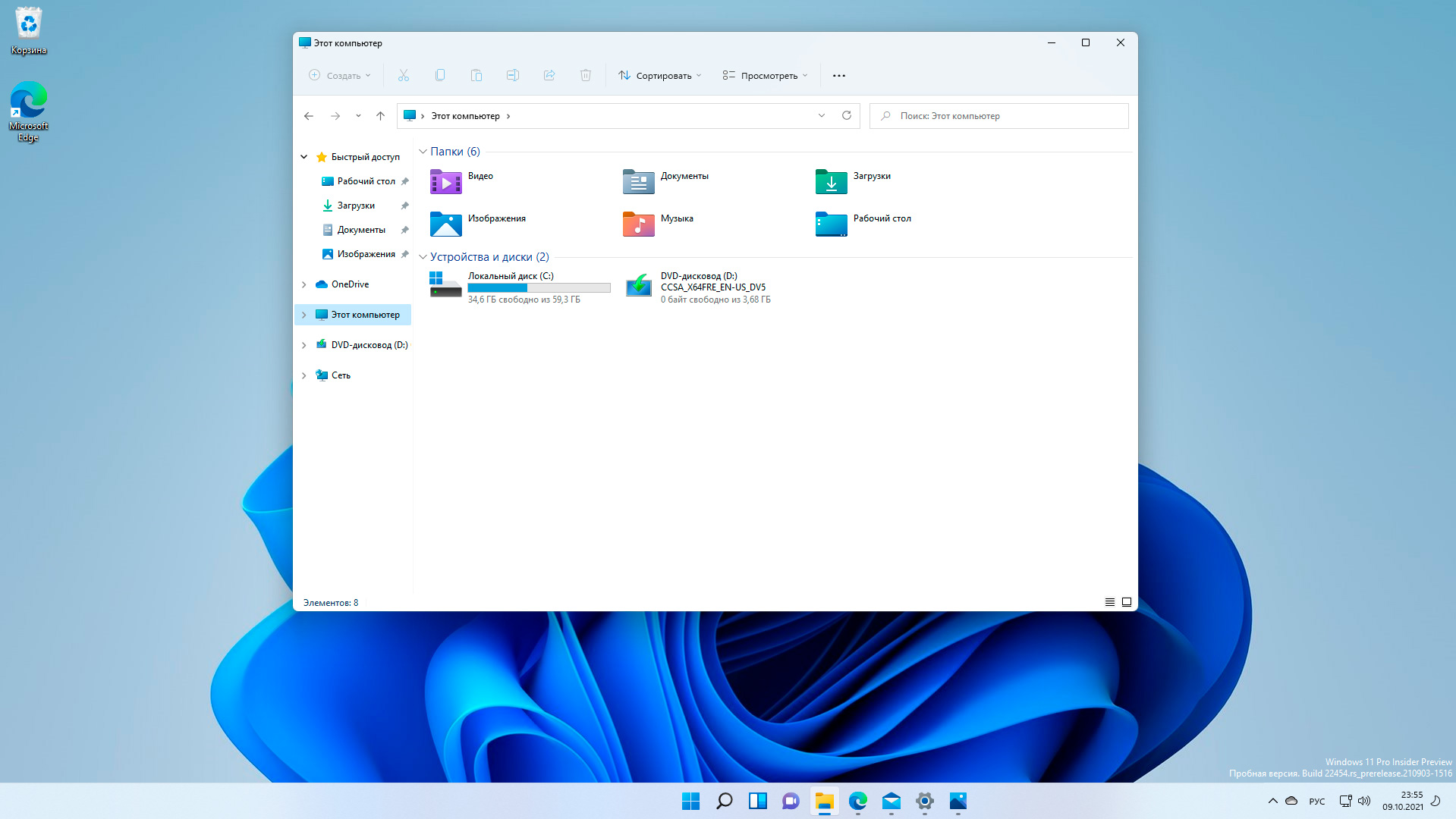This screenshot has height=819, width=1456.
Task: Click the Paste clipboard icon
Action: 476,75
